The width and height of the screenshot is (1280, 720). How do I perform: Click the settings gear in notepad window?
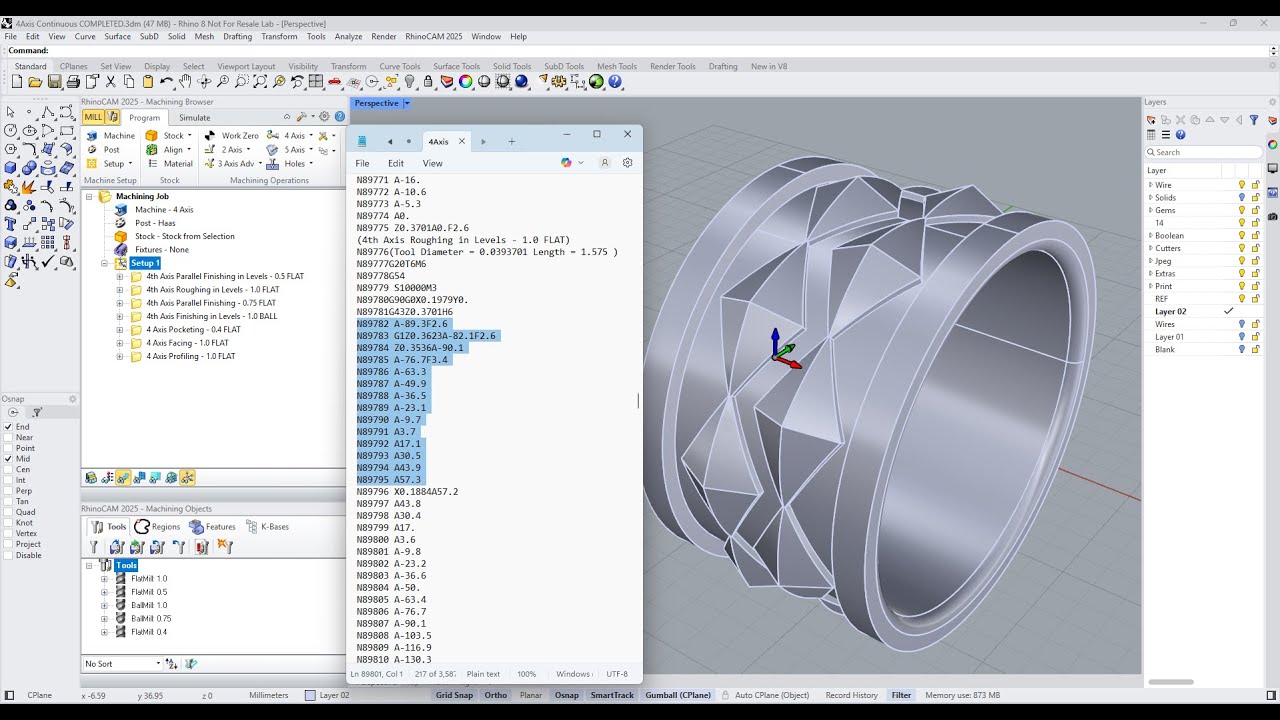(x=627, y=163)
